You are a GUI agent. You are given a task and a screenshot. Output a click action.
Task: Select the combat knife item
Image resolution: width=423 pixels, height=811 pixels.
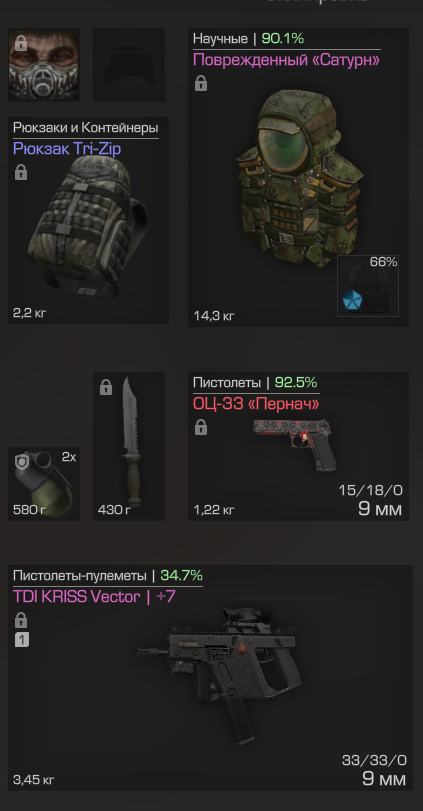[130, 444]
